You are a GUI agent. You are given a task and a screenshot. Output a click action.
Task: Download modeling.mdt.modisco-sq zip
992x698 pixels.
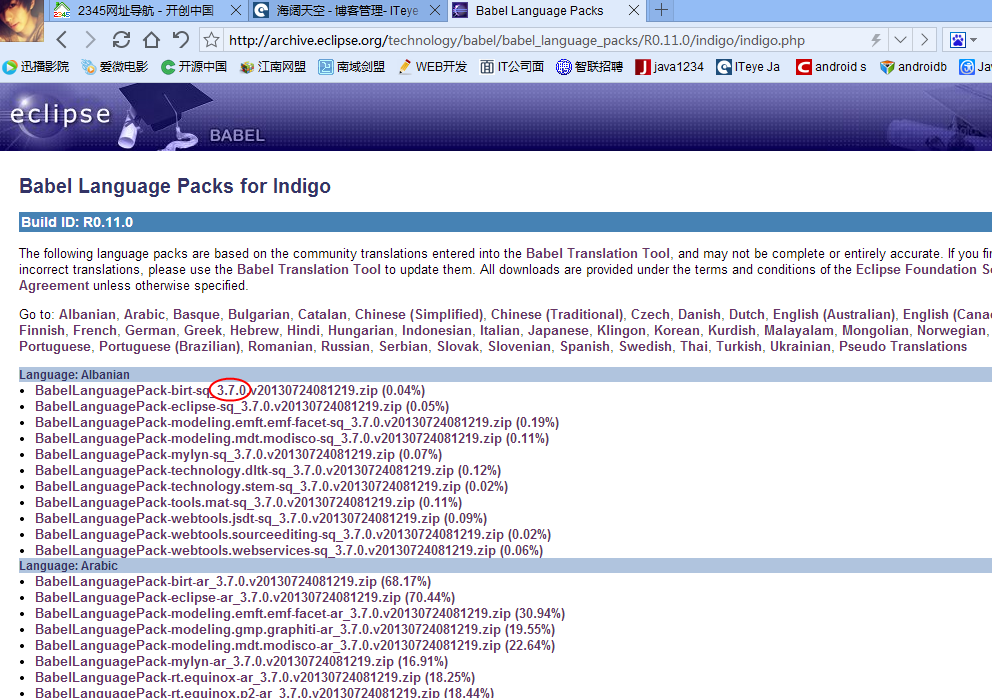coord(268,439)
